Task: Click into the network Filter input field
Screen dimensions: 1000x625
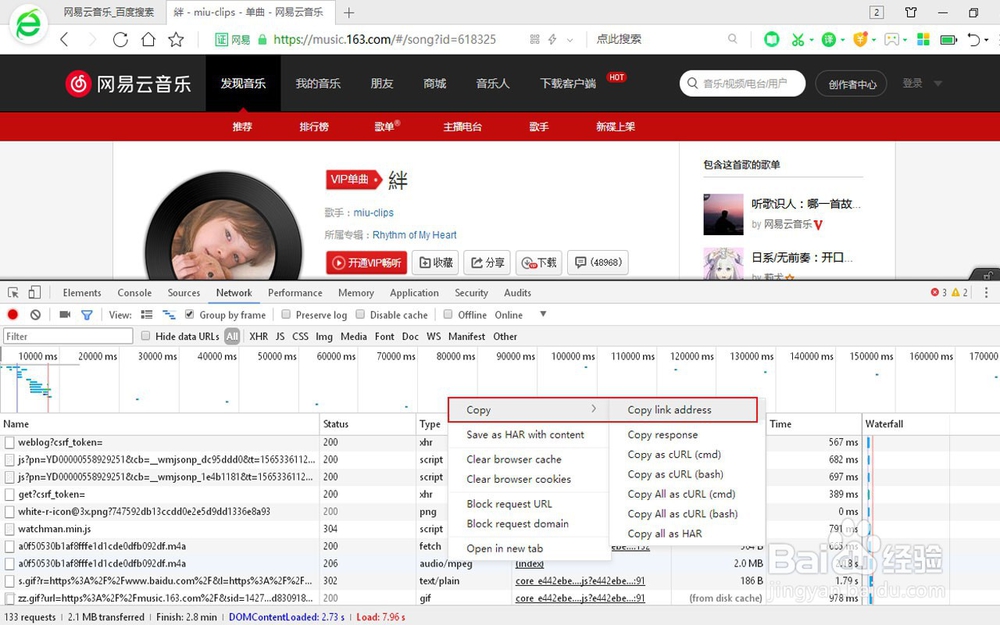Action: (x=68, y=336)
